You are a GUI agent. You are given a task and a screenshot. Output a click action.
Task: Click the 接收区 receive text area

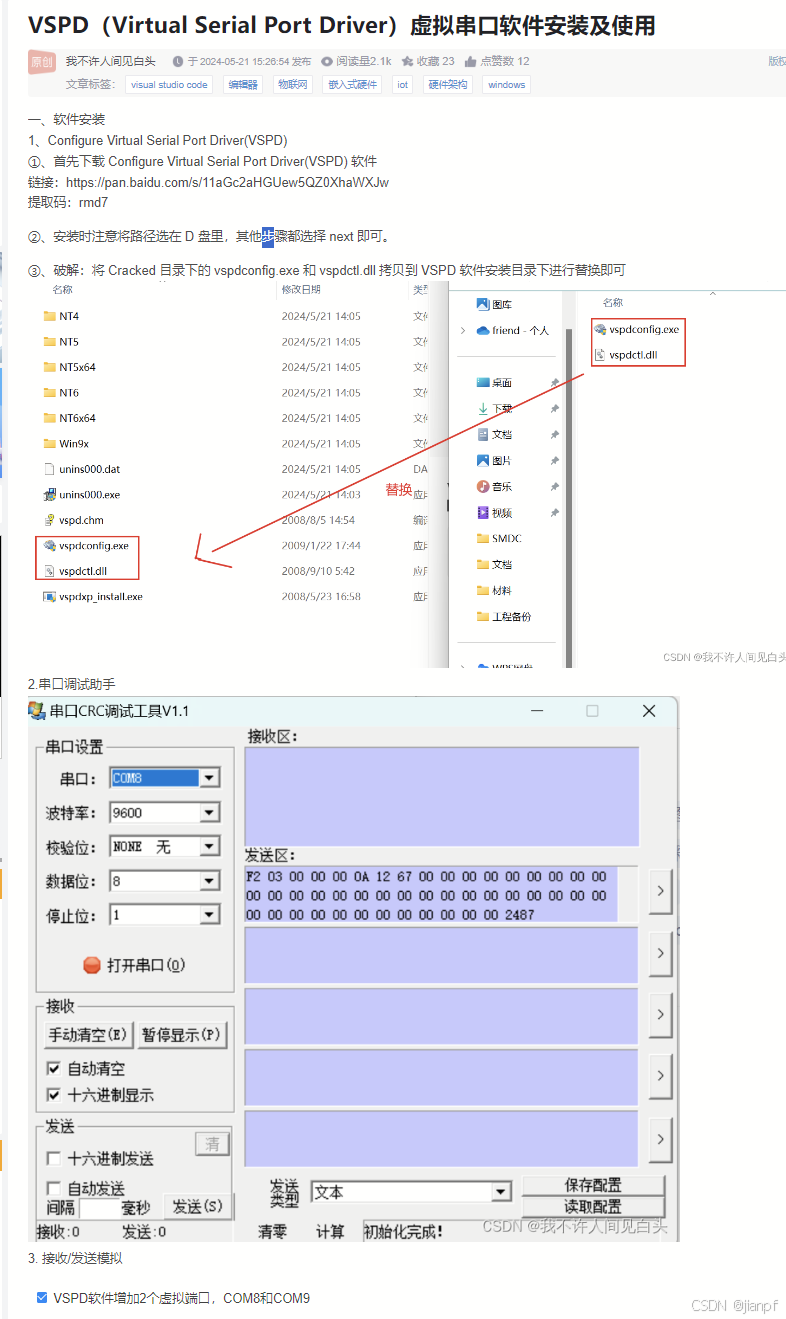(441, 796)
